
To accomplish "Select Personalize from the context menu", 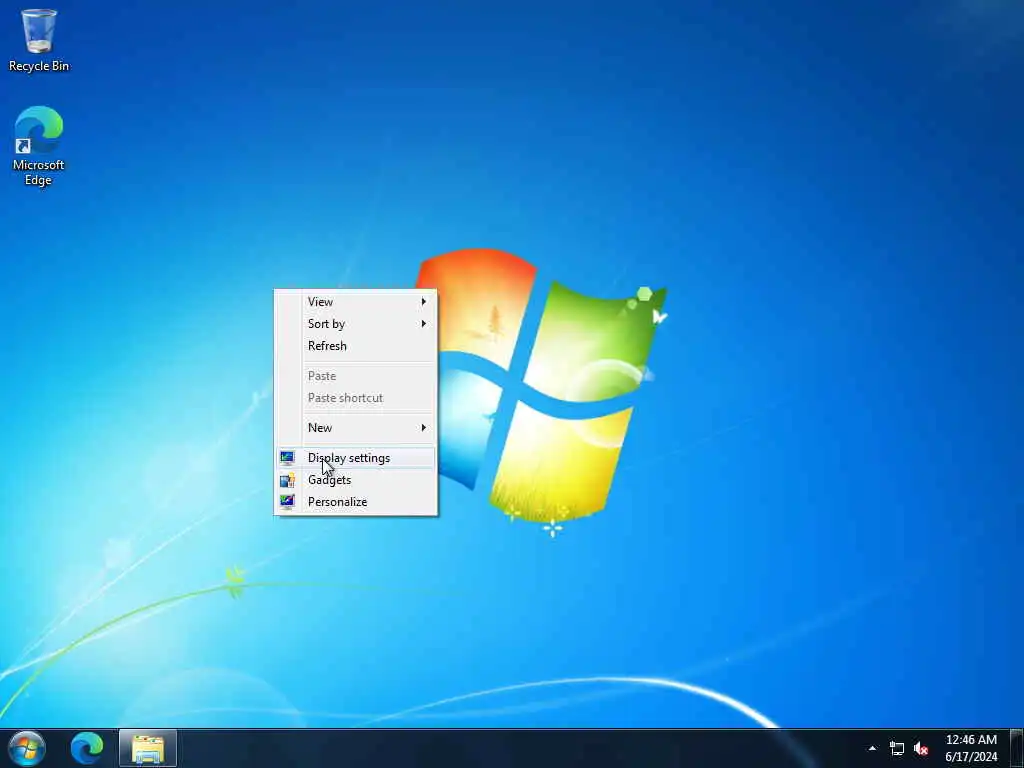I will pyautogui.click(x=355, y=502).
